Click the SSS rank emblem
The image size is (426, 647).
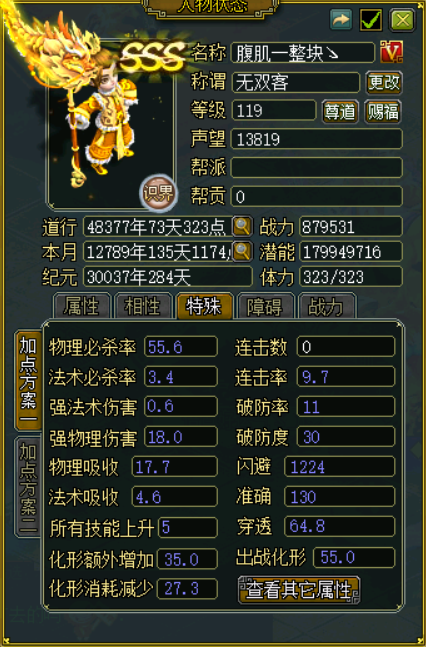(x=153, y=56)
